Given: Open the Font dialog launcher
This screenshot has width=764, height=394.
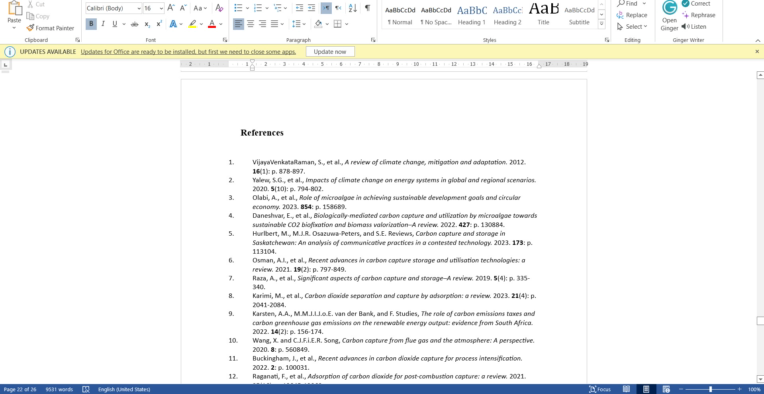Looking at the screenshot, I should click(x=225, y=40).
